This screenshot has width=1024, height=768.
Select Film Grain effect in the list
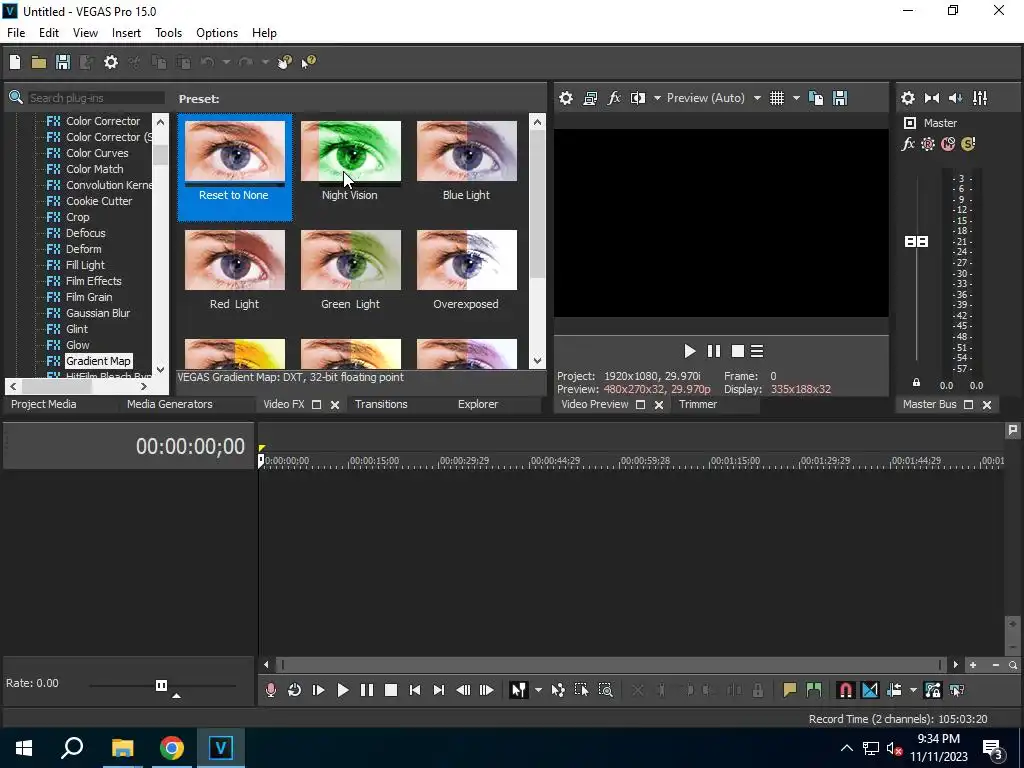pos(89,296)
